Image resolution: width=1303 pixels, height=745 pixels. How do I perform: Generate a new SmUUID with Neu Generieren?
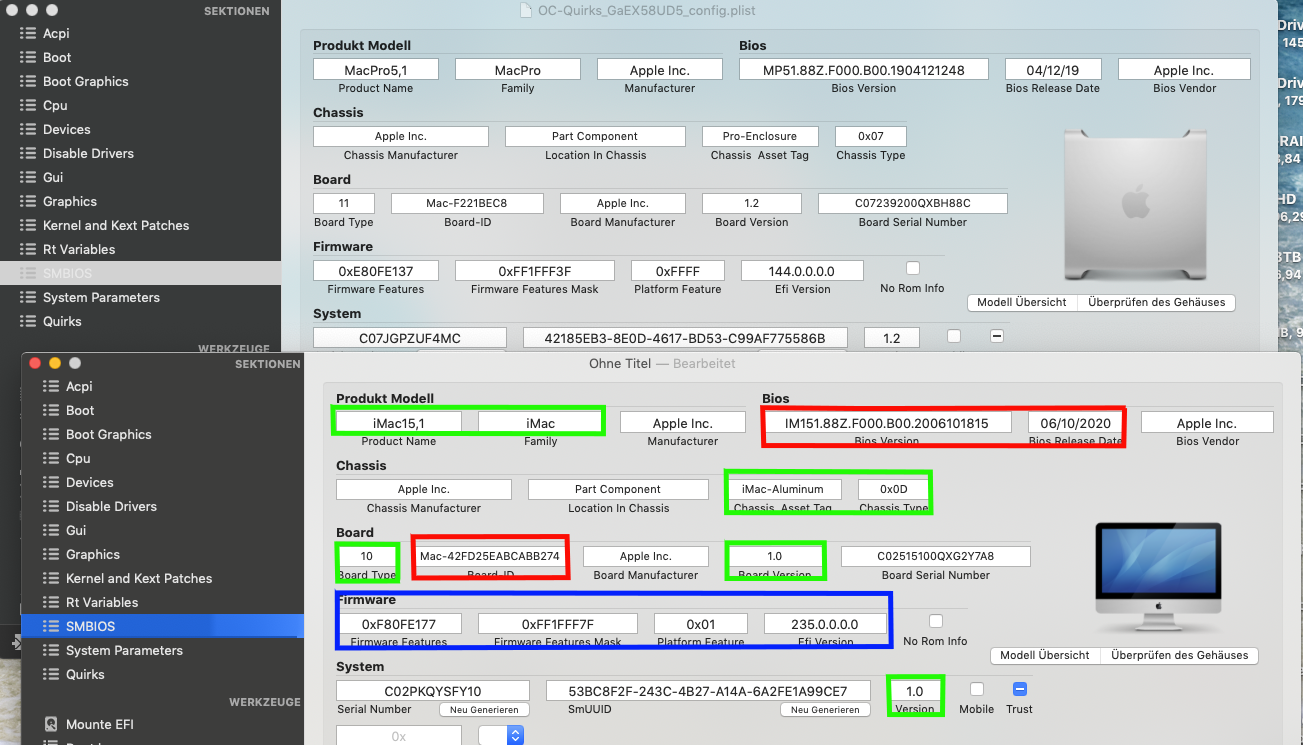[825, 710]
